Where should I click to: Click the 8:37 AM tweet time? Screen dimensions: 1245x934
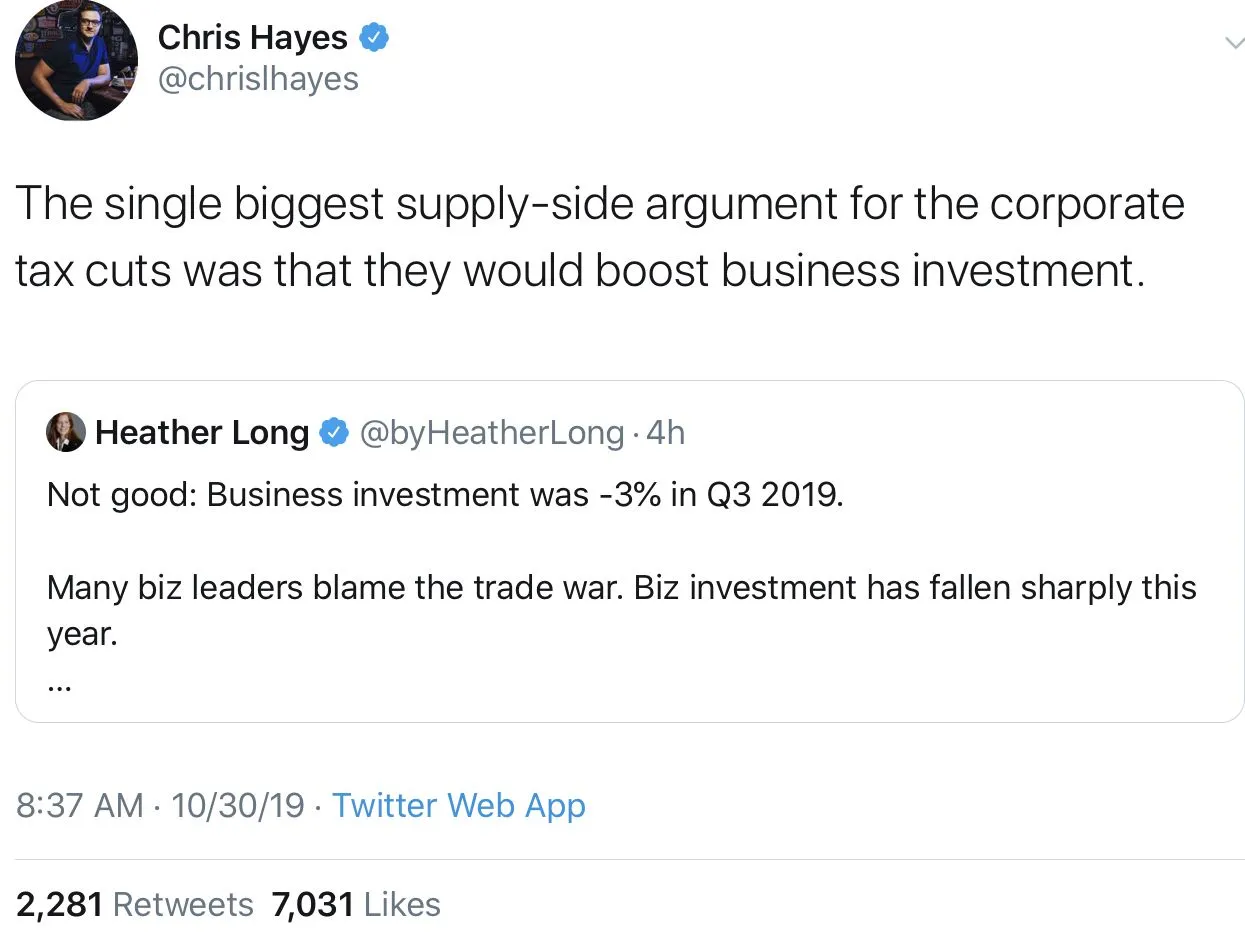tap(80, 805)
